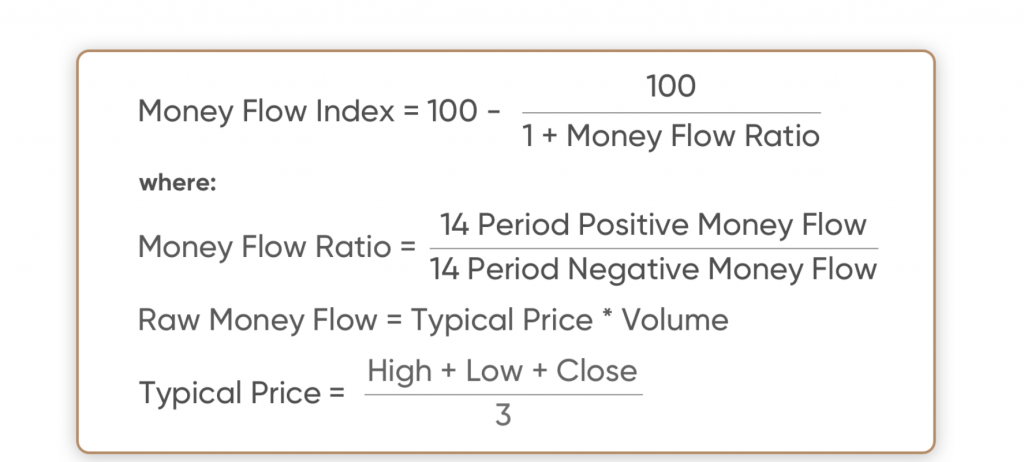
Task: Click 'Typical Price * Volume' expression
Action: coord(569,321)
